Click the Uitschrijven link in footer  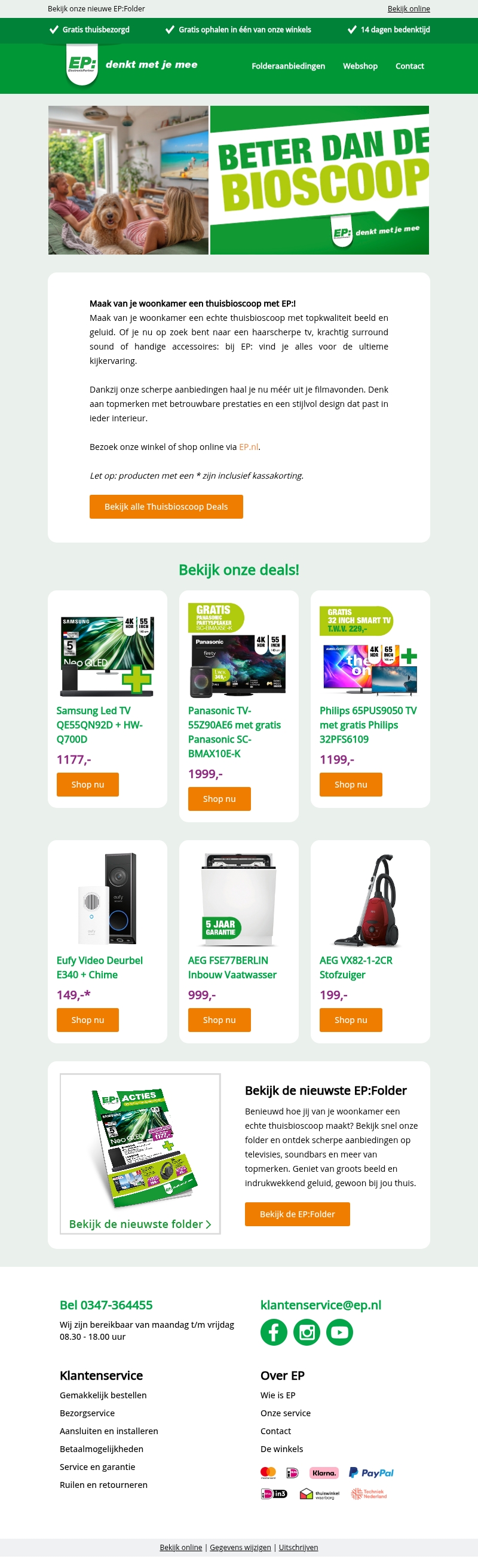click(298, 1546)
